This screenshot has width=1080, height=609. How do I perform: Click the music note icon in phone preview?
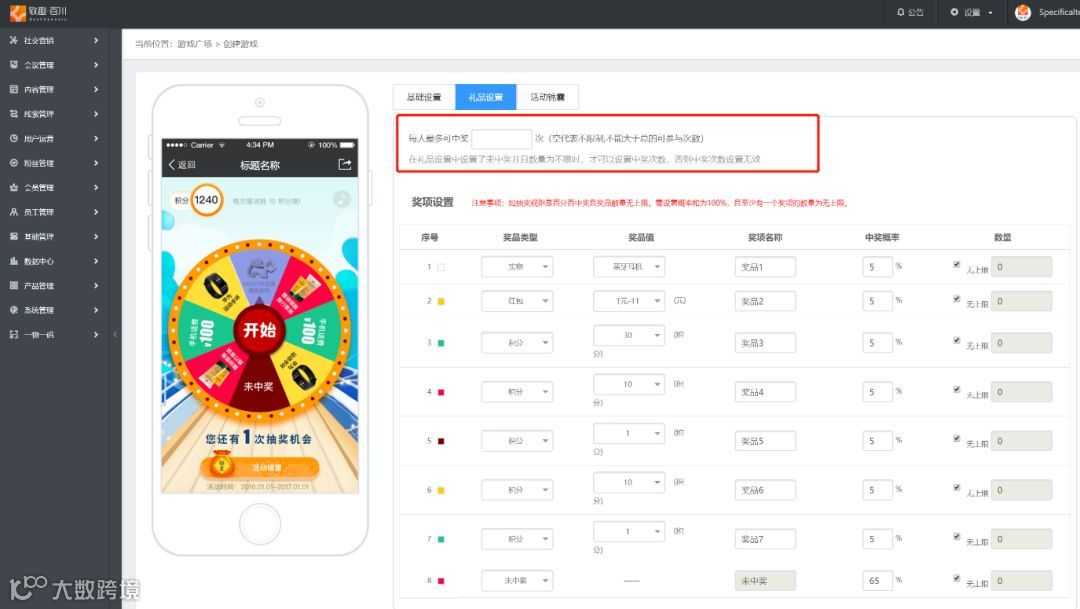(342, 200)
